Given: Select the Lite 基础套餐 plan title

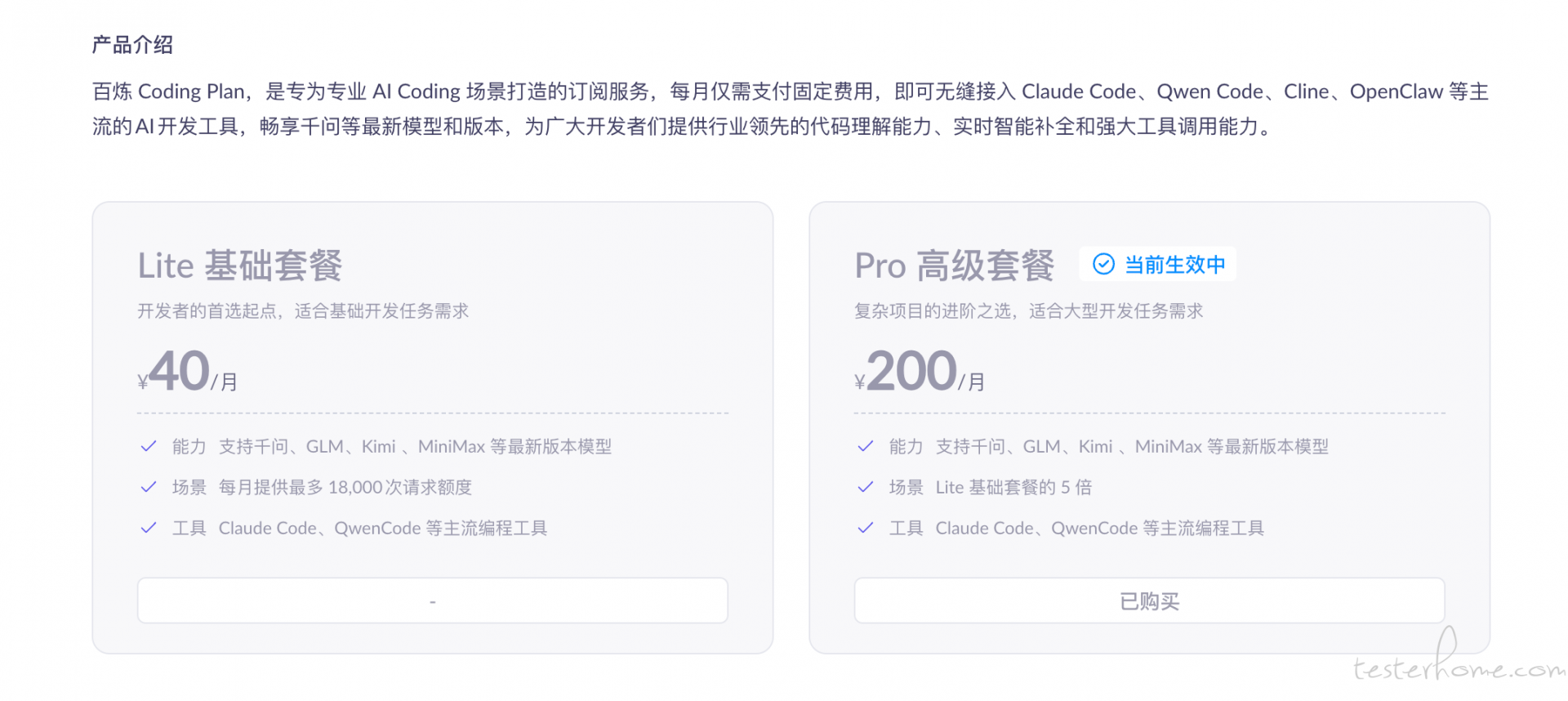Looking at the screenshot, I should pos(239,266).
